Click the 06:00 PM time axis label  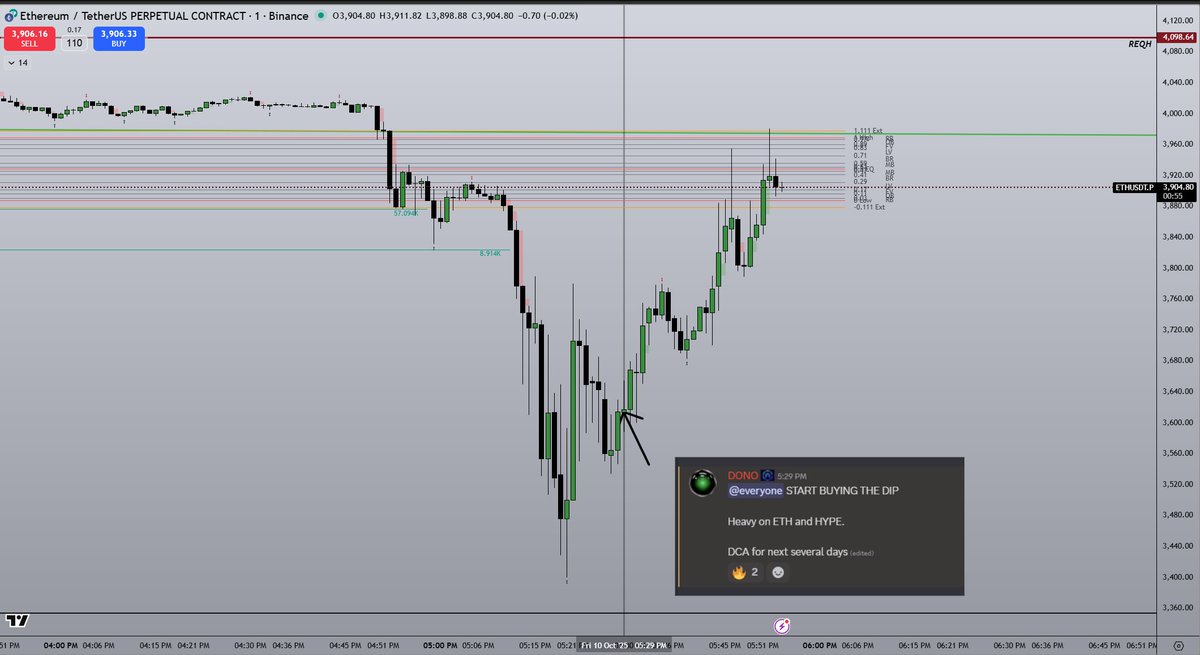click(x=818, y=646)
